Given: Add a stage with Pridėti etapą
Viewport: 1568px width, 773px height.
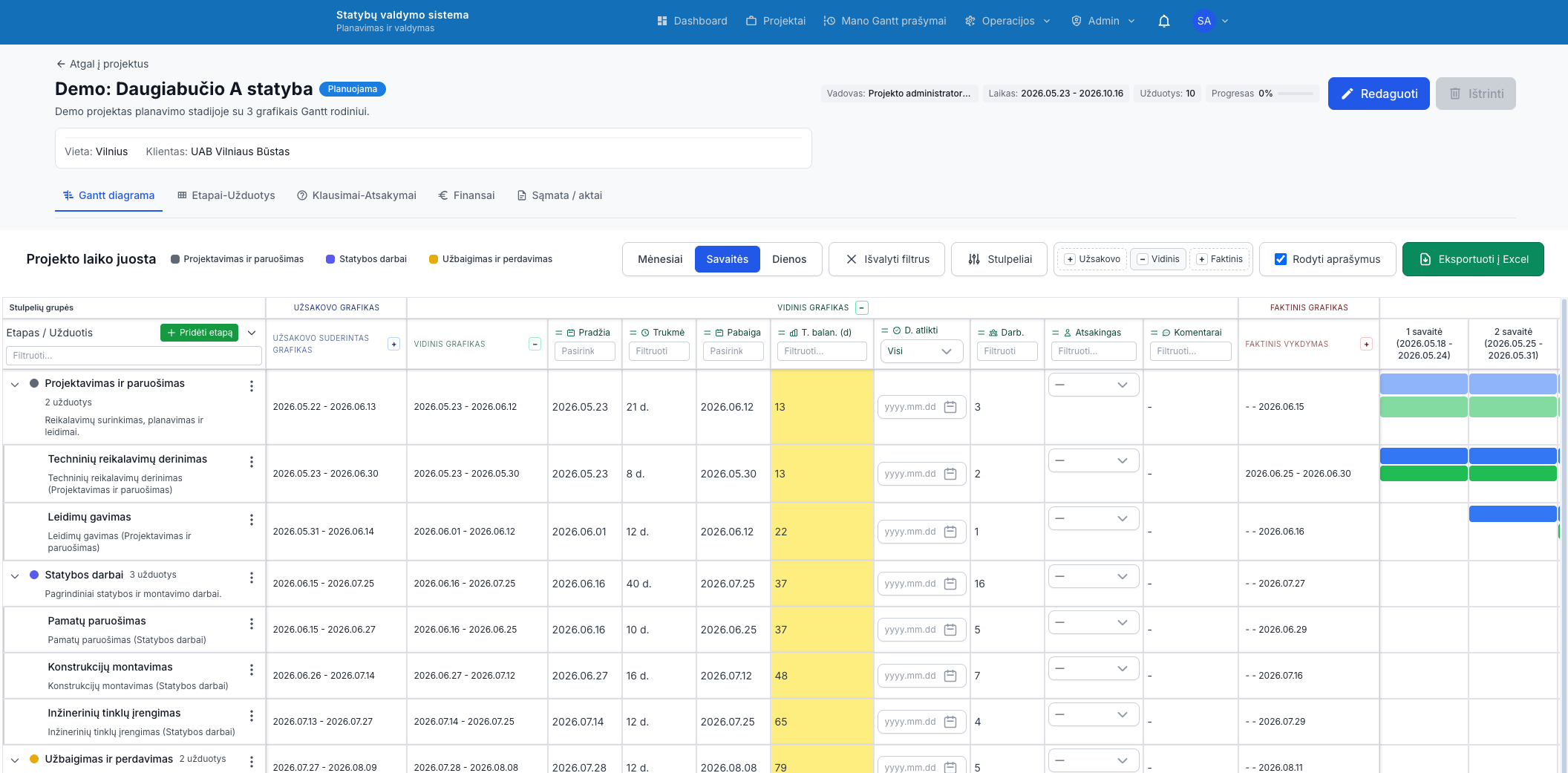Looking at the screenshot, I should [199, 333].
